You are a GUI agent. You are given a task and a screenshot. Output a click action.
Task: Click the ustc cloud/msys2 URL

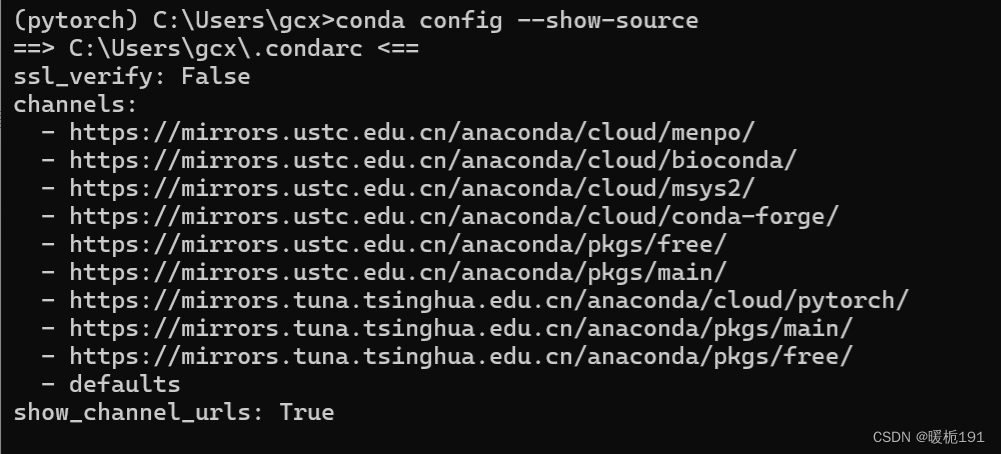(412, 188)
